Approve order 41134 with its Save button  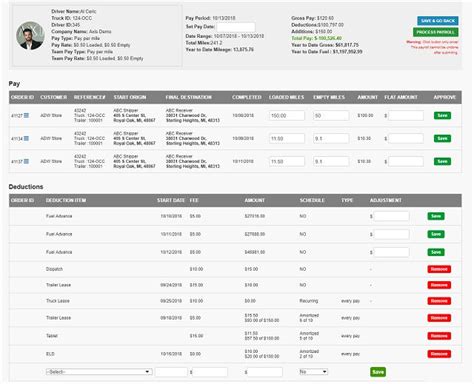click(x=442, y=138)
